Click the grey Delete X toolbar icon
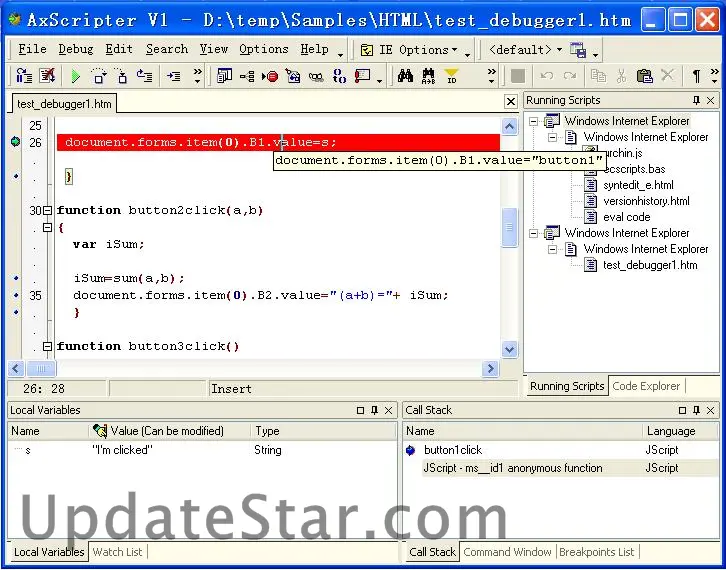 pyautogui.click(x=667, y=75)
